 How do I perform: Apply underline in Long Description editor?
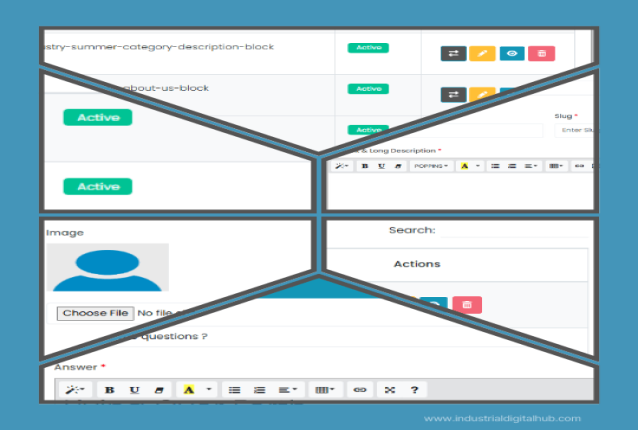381,166
